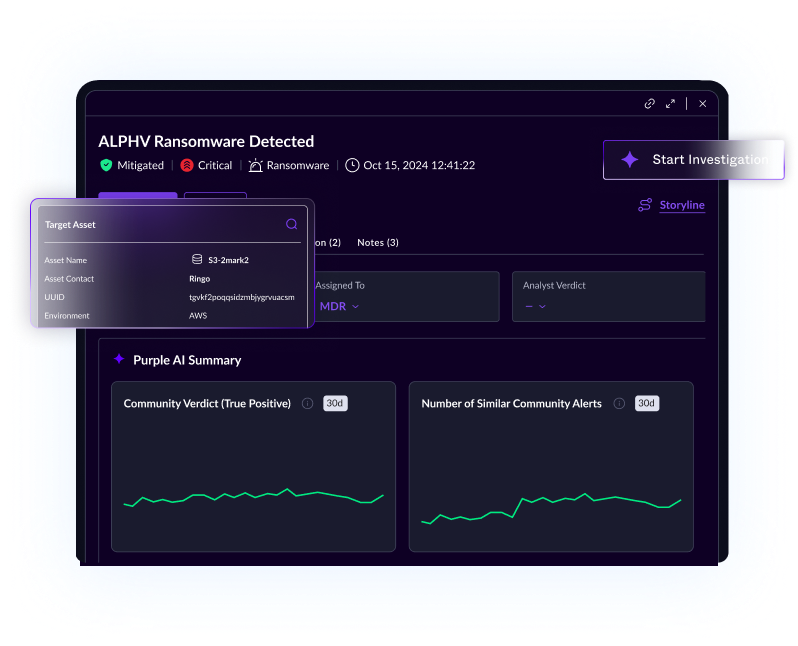Open the Assigned To MDR dropdown
The width and height of the screenshot is (798, 646).
[x=338, y=306]
